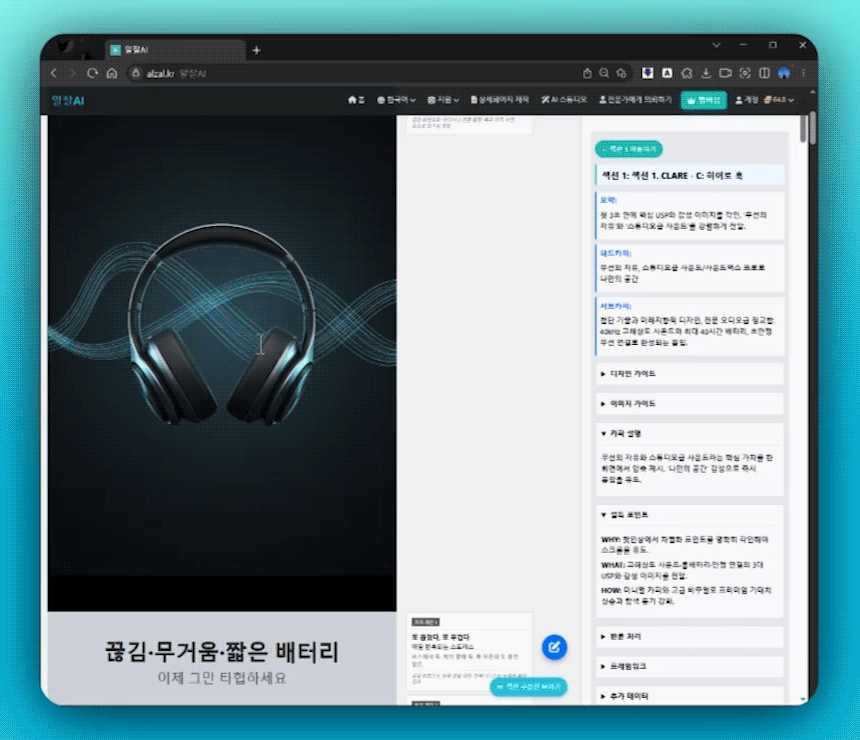Open AI 스튜디오 from the navigation bar

pos(564,100)
